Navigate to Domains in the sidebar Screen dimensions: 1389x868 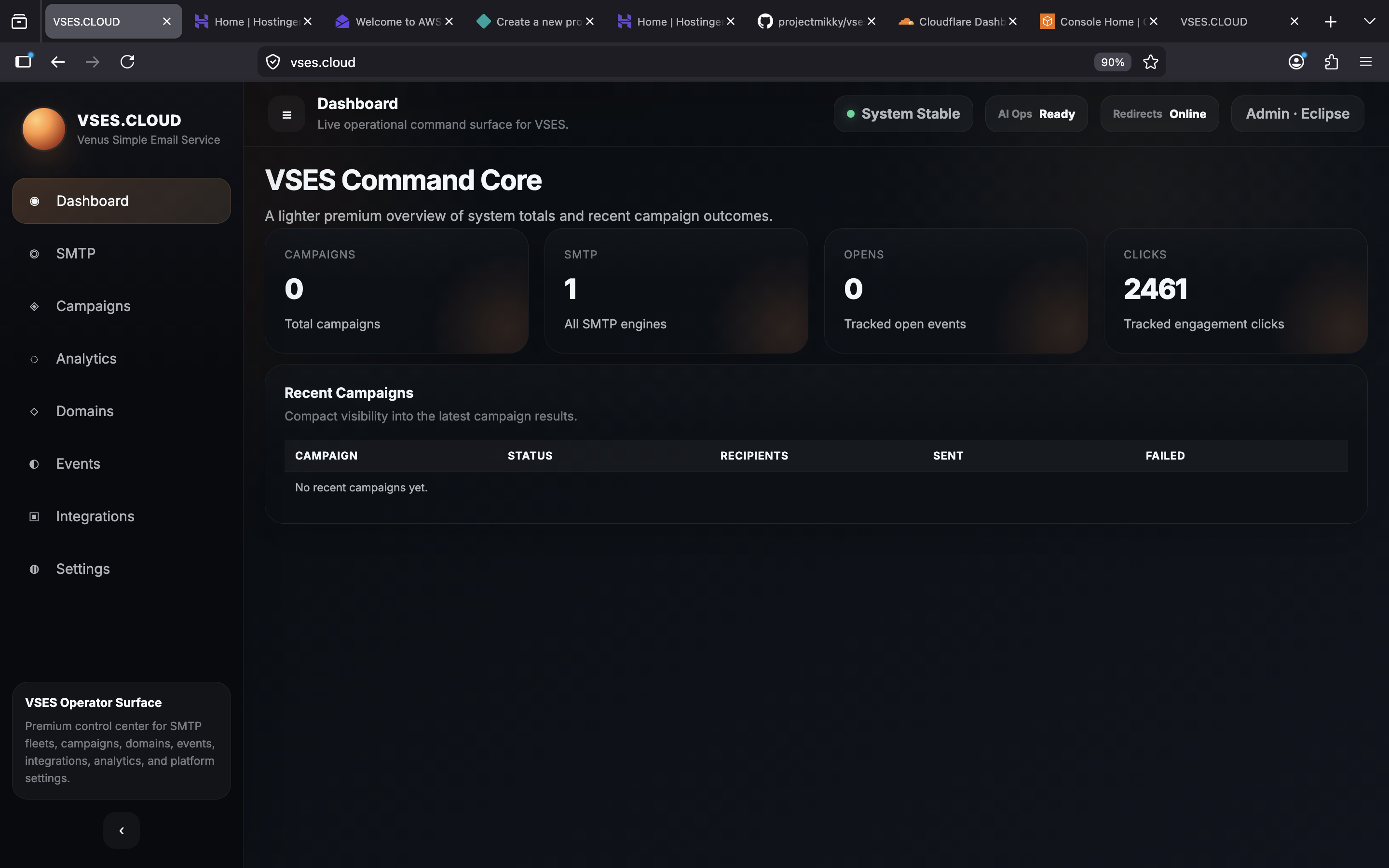point(121,411)
